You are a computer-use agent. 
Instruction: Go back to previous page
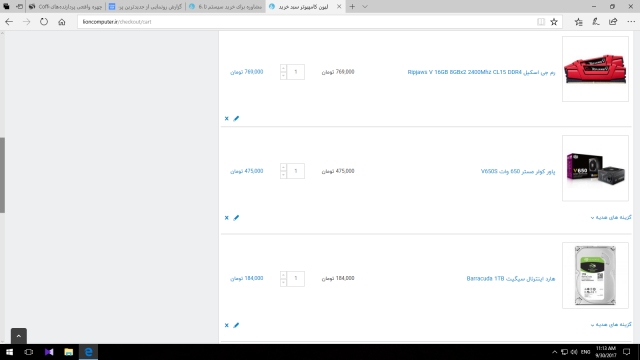click(x=9, y=22)
